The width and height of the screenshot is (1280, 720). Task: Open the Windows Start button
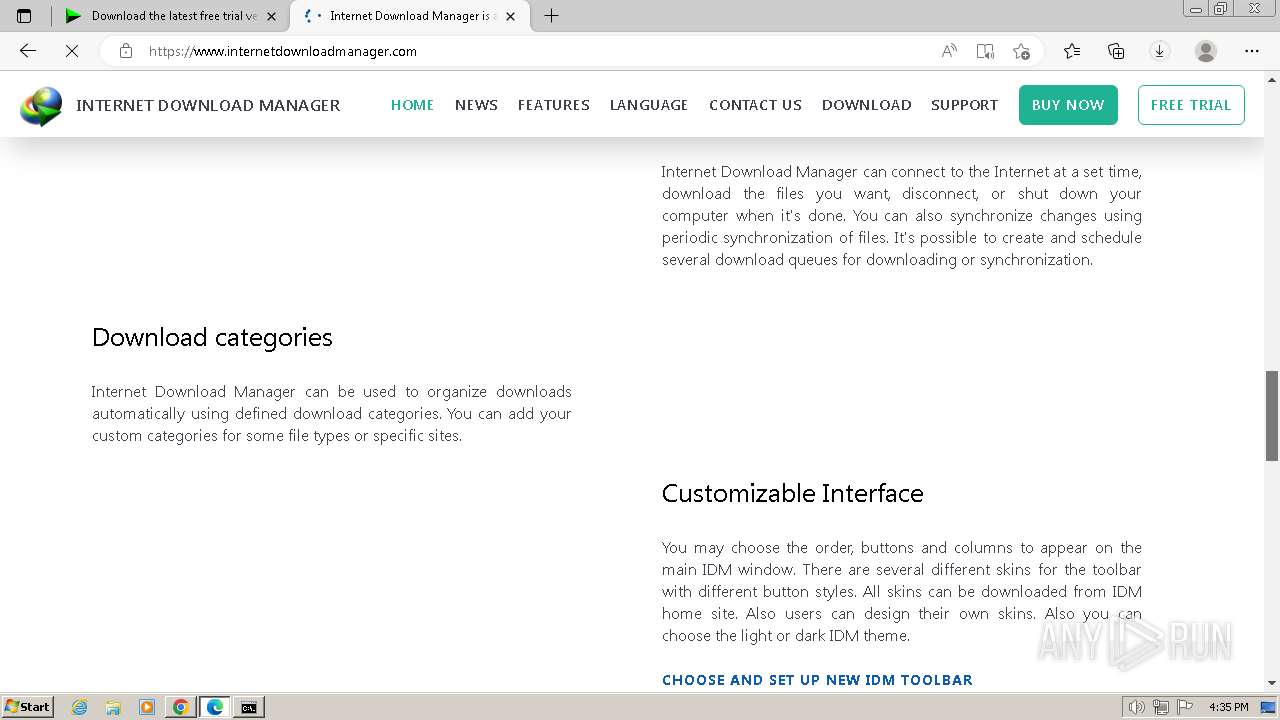(x=28, y=706)
